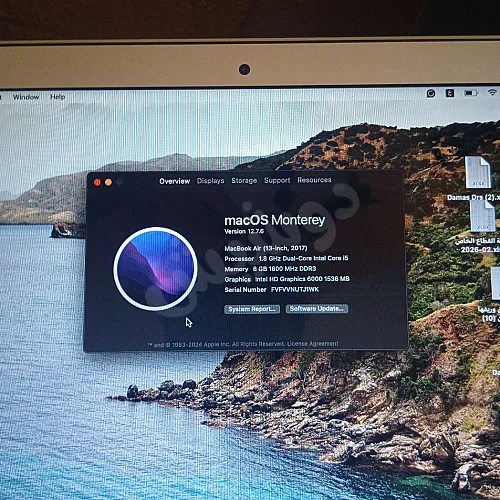Click the Version 12.7.6 text

[x=244, y=231]
